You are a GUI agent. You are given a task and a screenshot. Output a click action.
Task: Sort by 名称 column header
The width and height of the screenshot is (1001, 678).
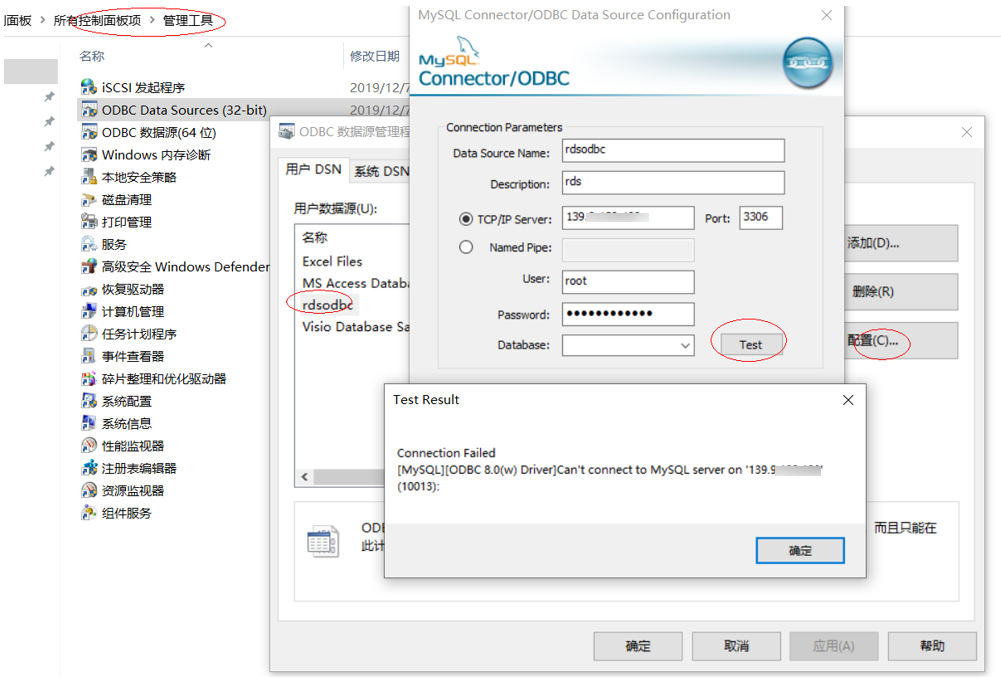coord(92,56)
